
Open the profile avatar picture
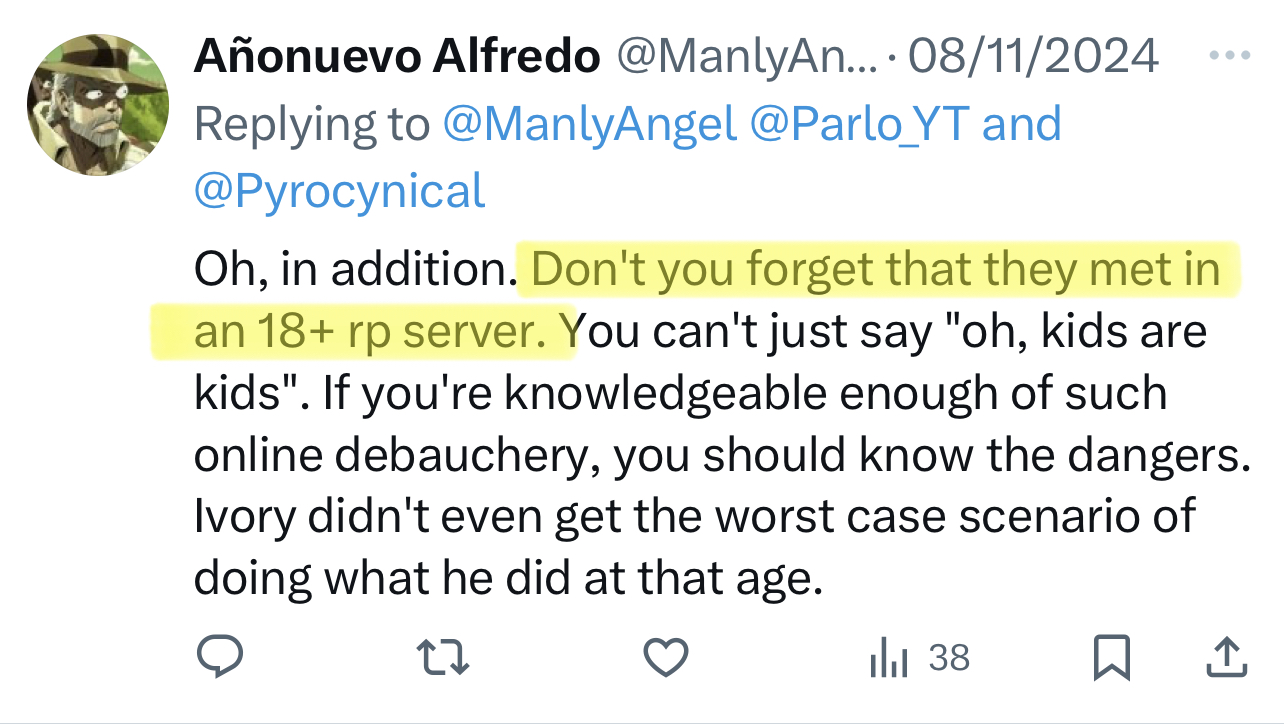point(97,103)
